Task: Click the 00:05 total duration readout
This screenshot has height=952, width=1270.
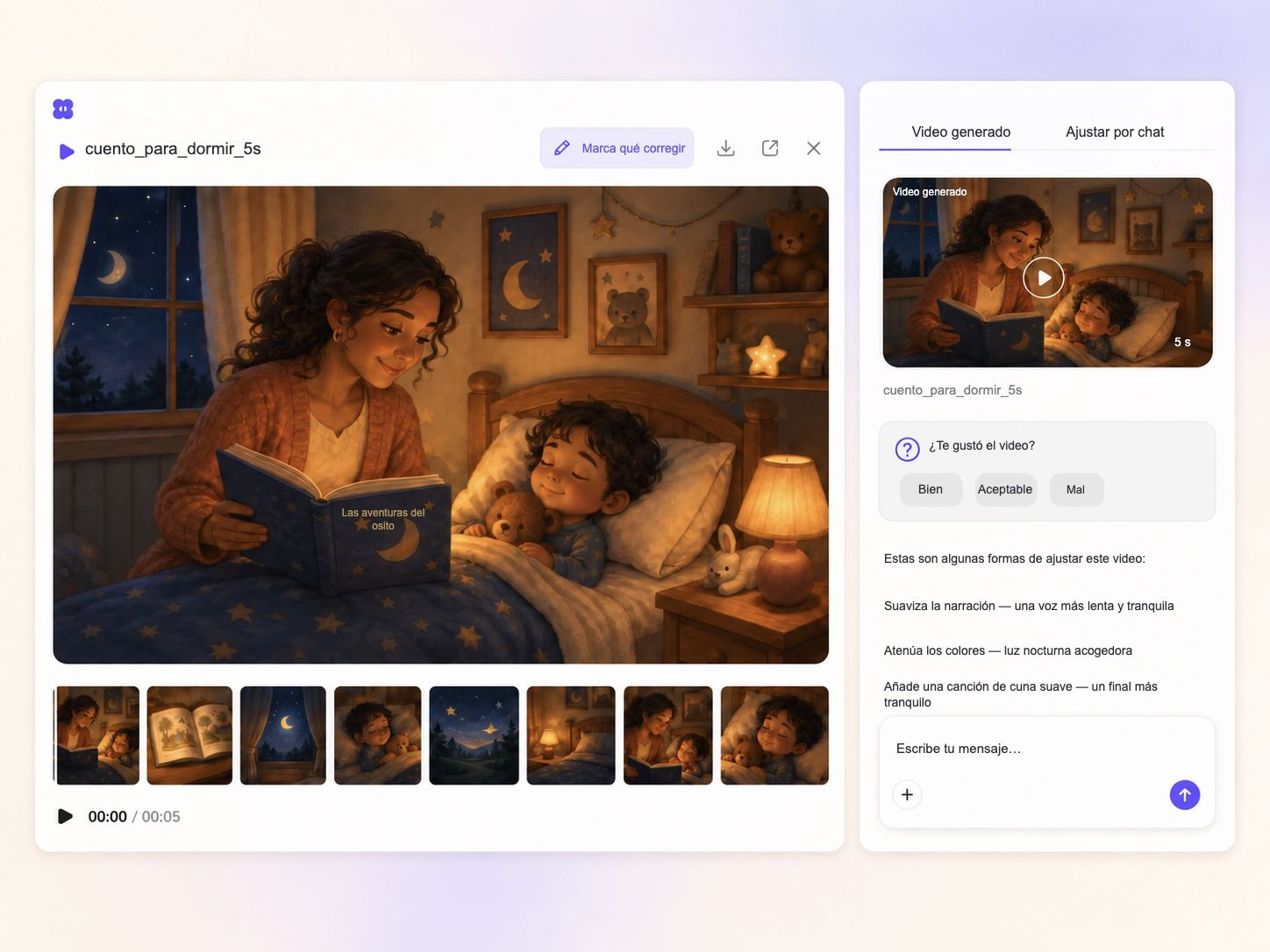Action: pyautogui.click(x=161, y=817)
